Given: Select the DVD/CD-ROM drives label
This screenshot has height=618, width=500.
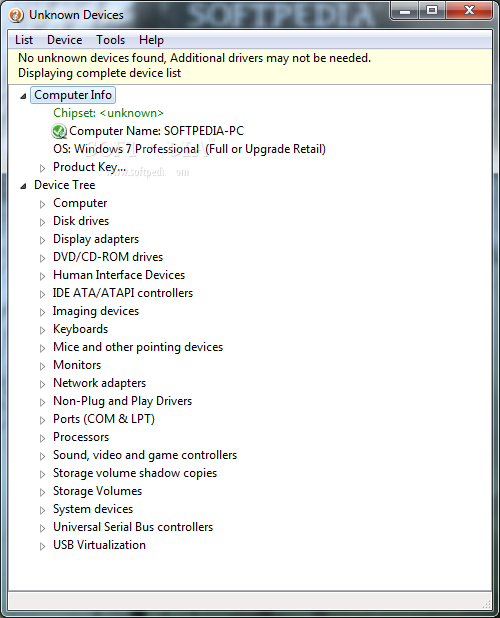Looking at the screenshot, I should [108, 257].
